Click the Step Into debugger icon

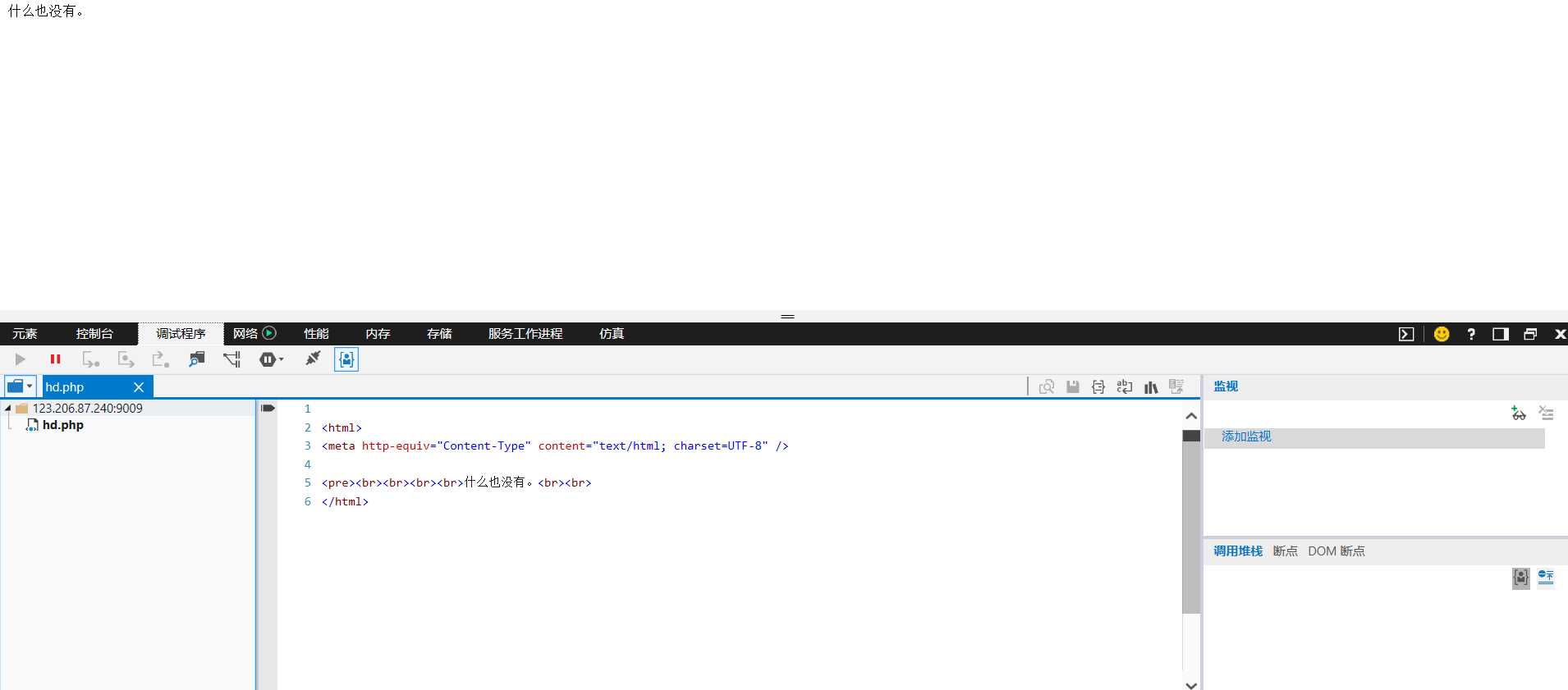click(x=90, y=359)
